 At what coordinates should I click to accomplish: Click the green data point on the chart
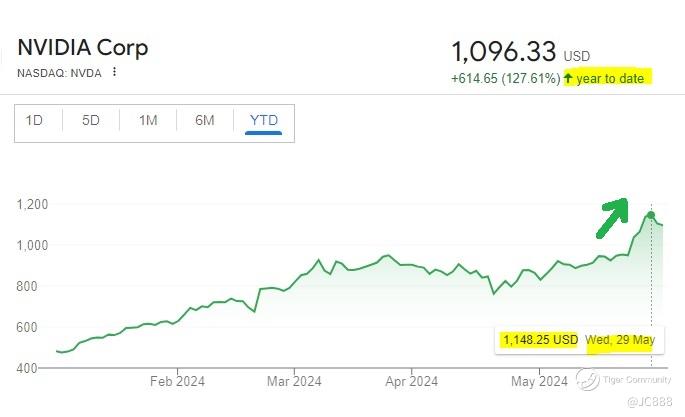[x=651, y=215]
